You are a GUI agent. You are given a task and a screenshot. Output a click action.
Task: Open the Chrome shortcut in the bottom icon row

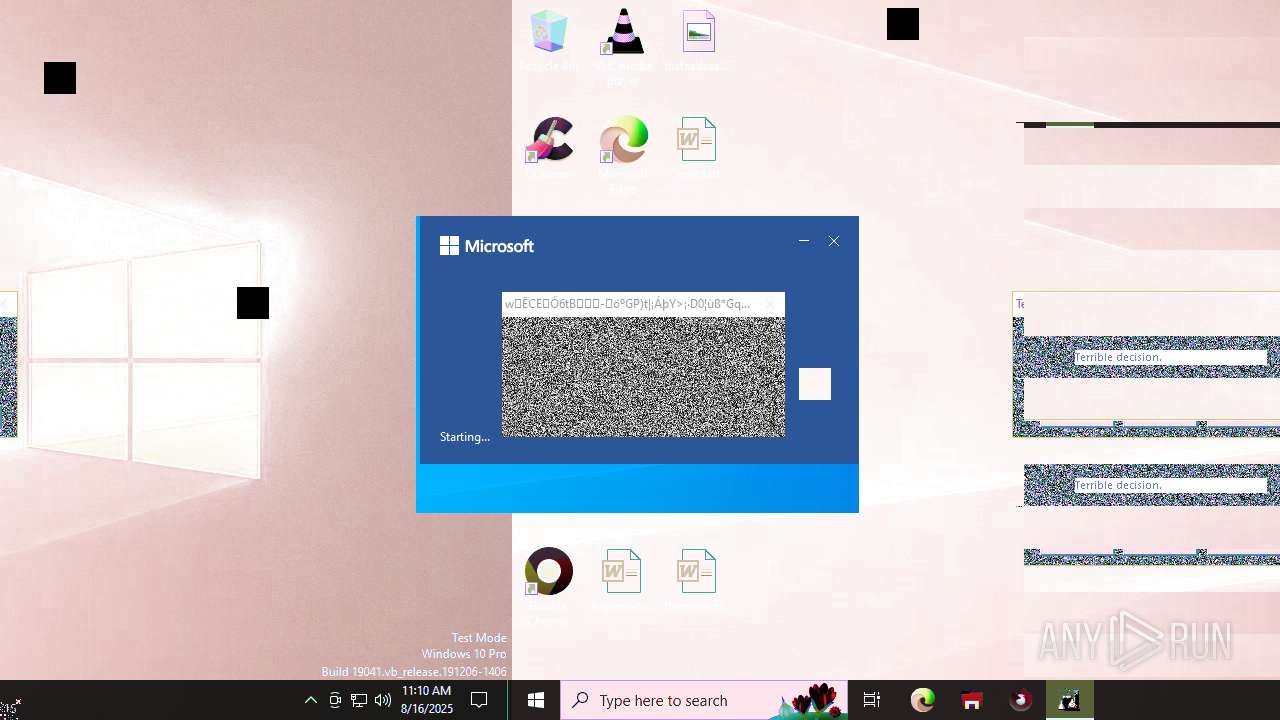(x=548, y=585)
